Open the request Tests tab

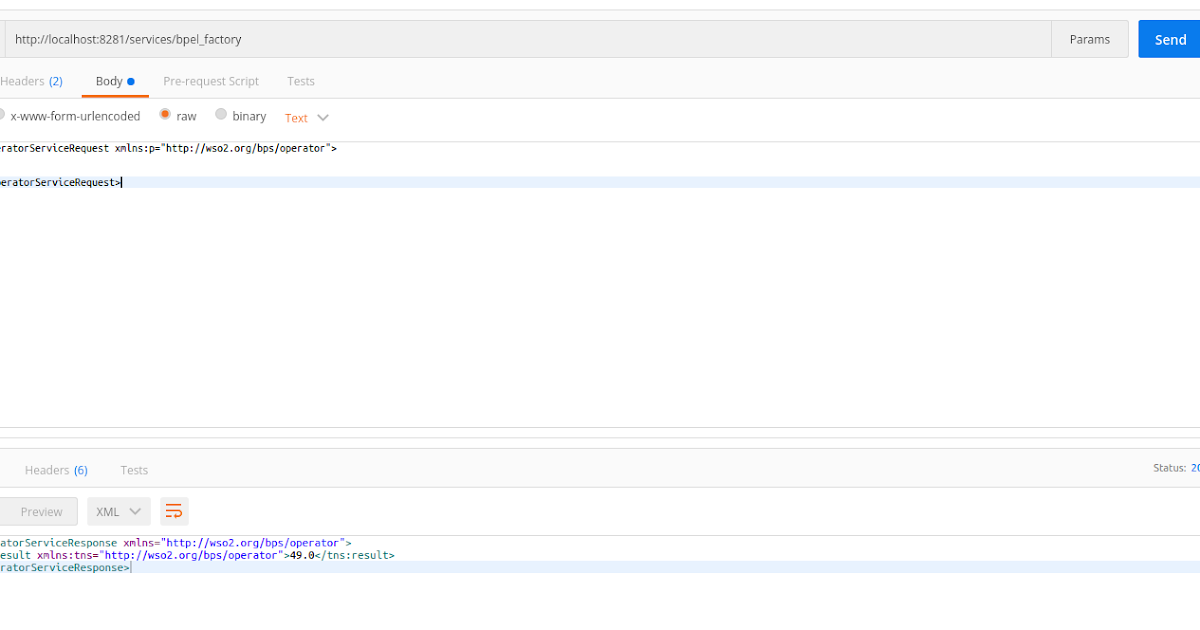(300, 81)
